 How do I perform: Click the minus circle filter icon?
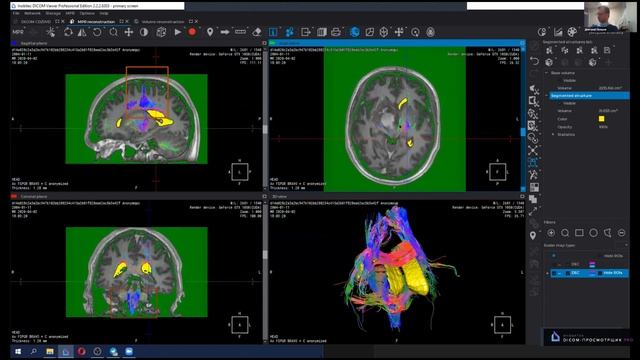coord(621,233)
